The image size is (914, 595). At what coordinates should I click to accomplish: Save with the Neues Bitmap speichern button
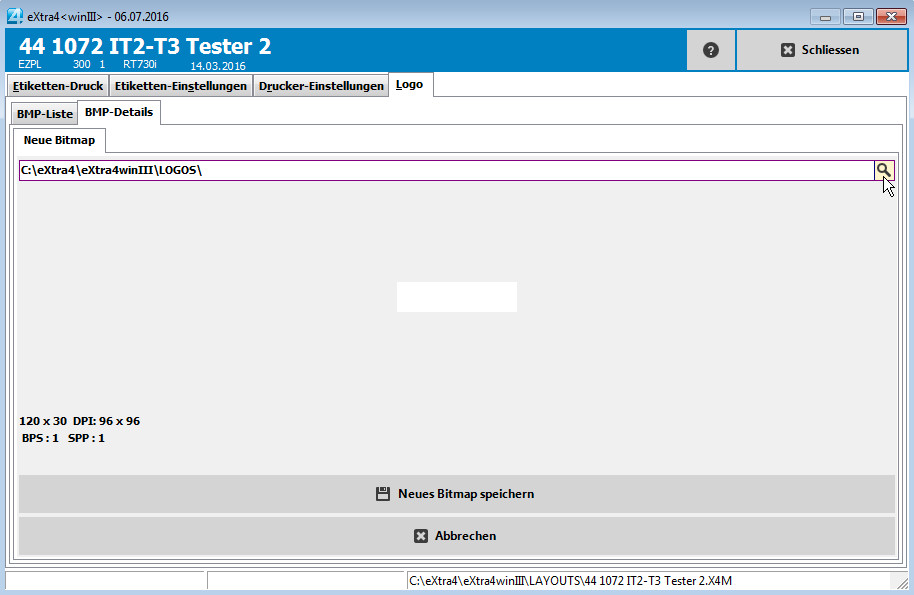tap(456, 494)
